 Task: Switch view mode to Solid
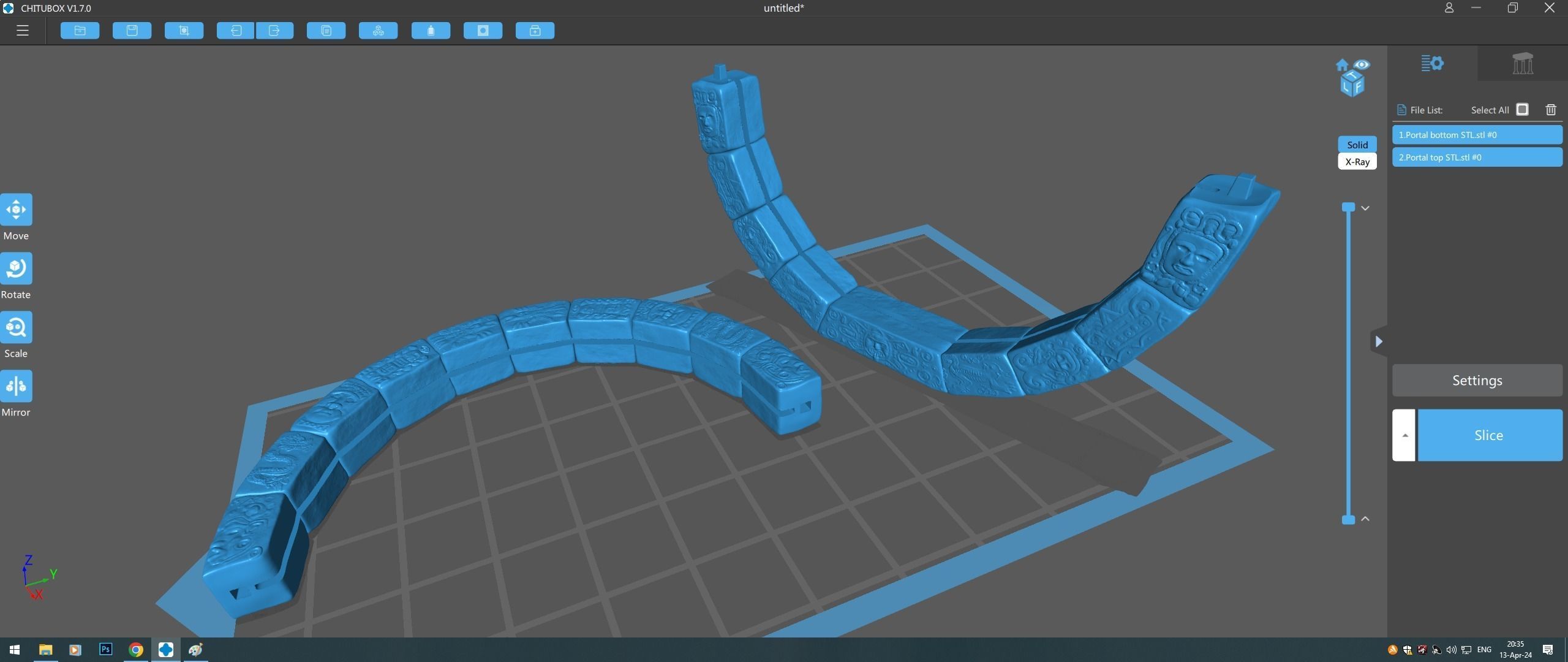pyautogui.click(x=1357, y=145)
